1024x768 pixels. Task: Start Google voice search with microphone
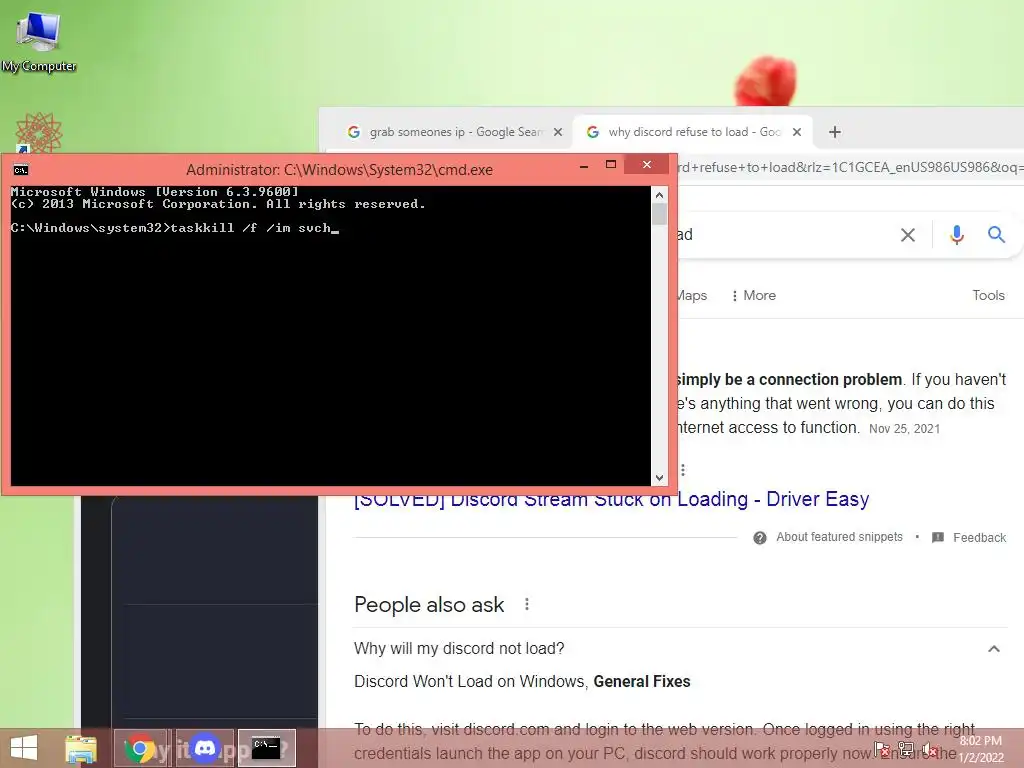957,234
